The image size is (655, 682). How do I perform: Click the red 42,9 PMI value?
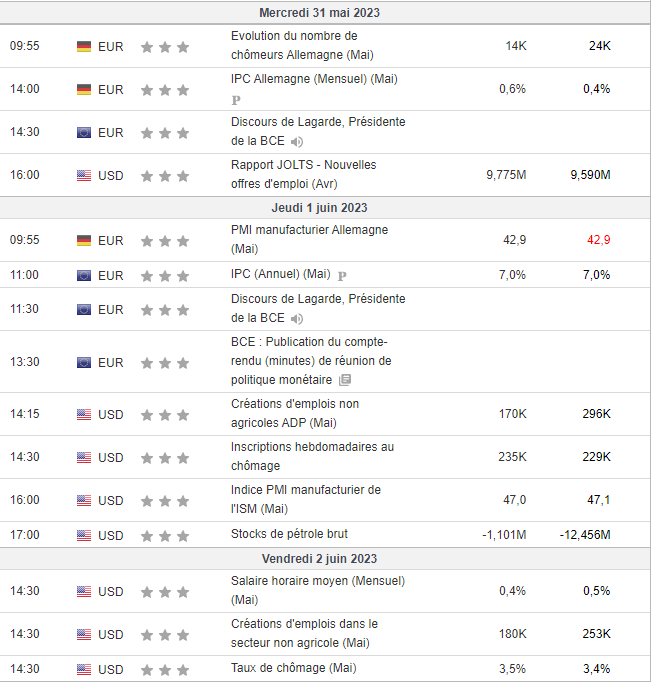(x=598, y=240)
